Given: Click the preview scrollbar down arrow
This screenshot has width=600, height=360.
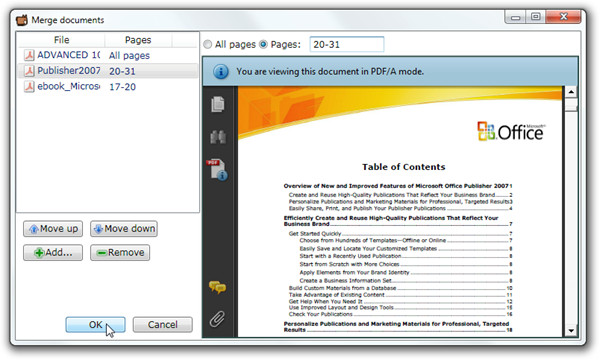Looking at the screenshot, I should (x=571, y=331).
